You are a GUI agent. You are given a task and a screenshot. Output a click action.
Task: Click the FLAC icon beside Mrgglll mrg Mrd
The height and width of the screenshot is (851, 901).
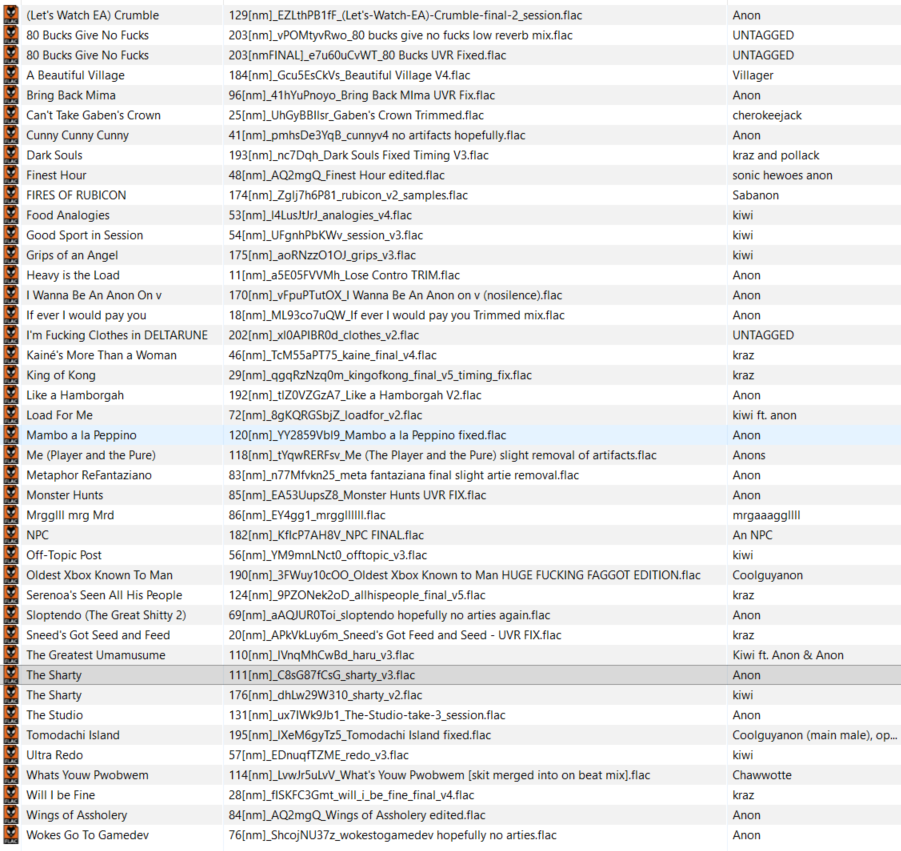[11, 515]
